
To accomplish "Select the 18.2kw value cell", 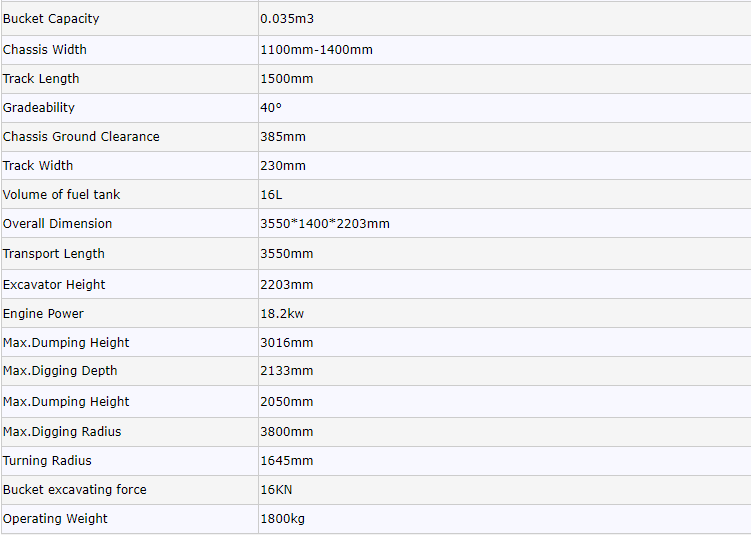I will tap(282, 314).
